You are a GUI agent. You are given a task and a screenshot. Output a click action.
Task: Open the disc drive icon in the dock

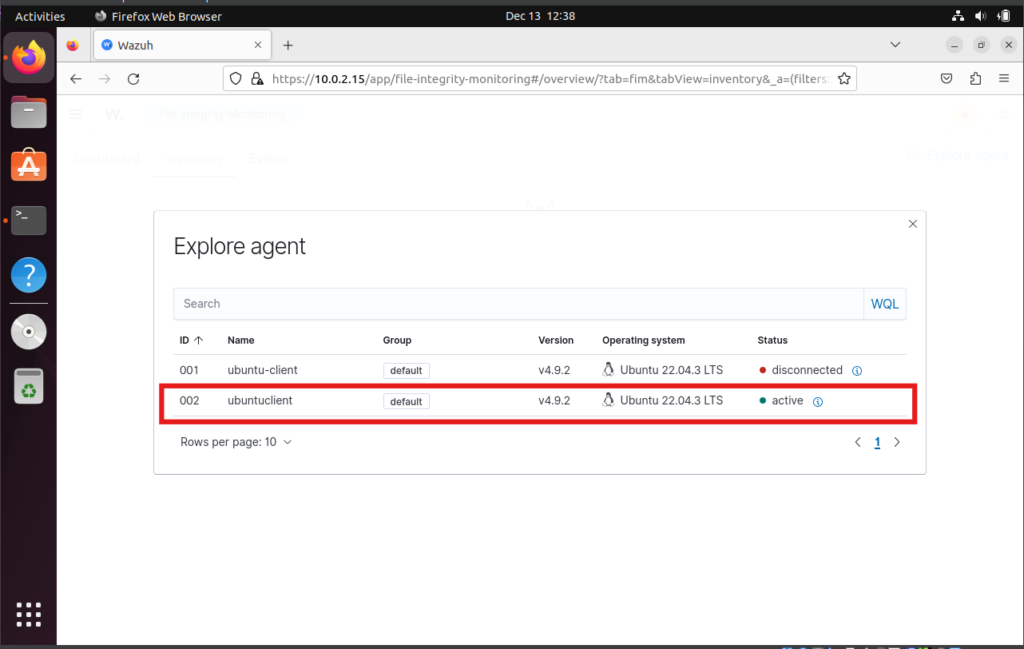[29, 332]
